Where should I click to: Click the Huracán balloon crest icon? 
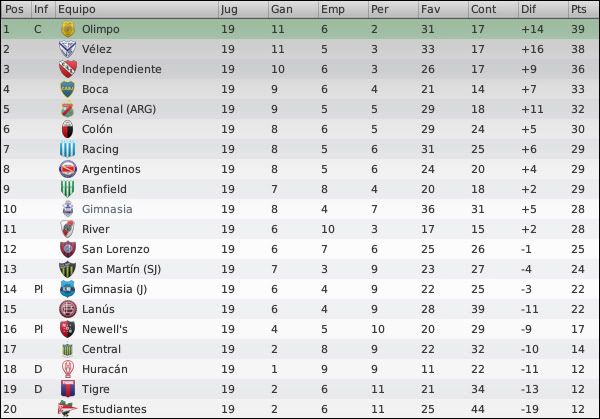pos(68,369)
